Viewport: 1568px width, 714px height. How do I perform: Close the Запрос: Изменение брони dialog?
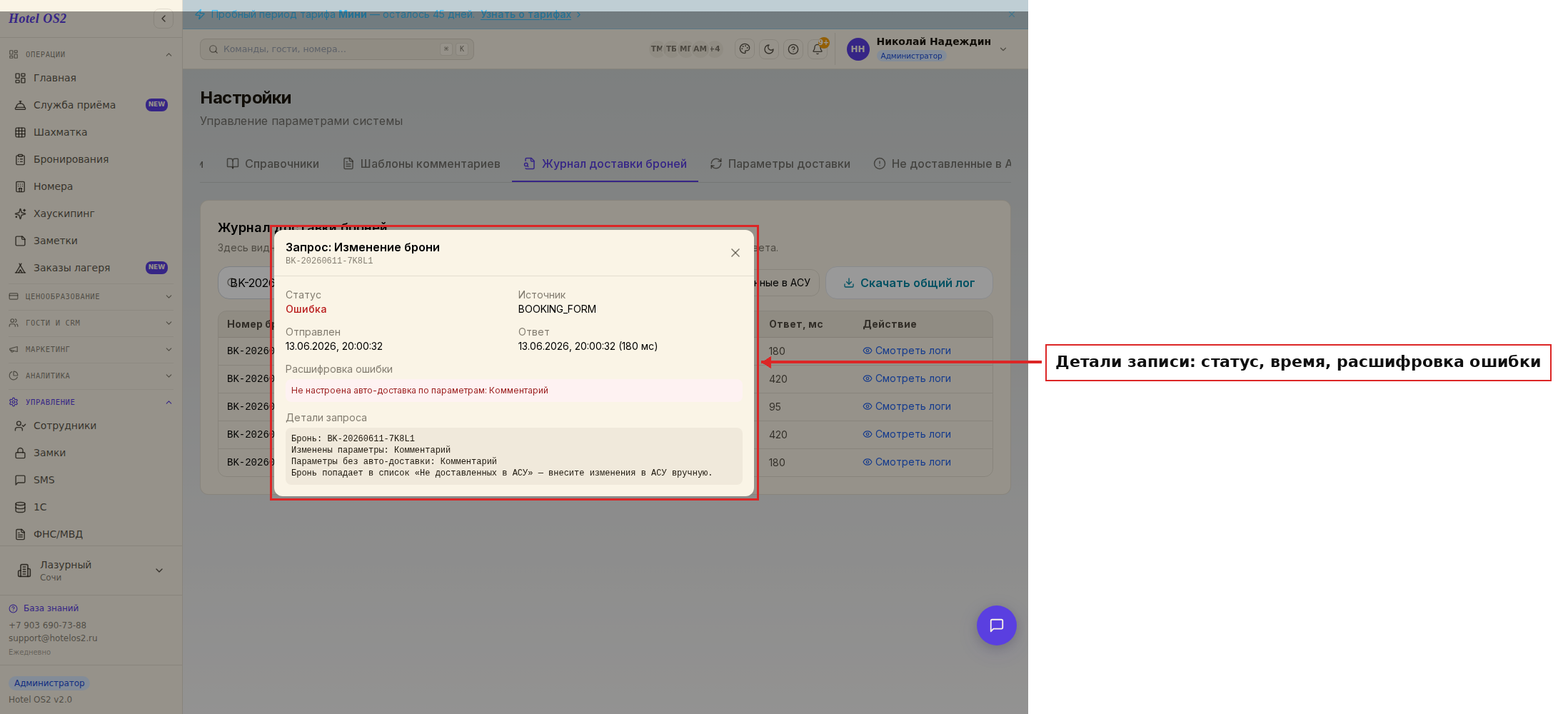(735, 253)
